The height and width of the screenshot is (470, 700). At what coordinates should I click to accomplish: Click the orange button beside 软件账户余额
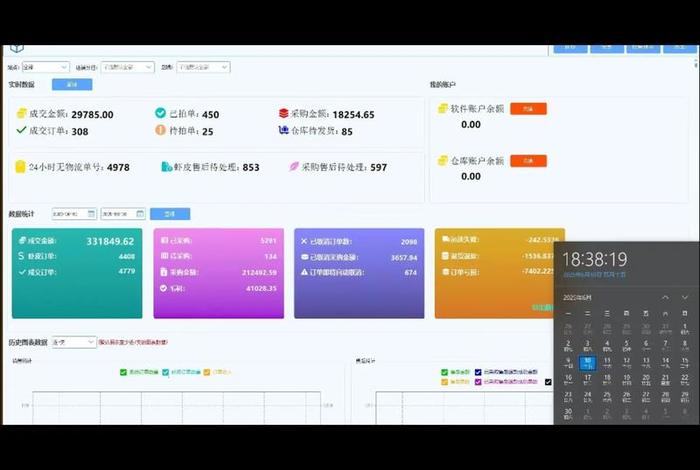coord(529,108)
